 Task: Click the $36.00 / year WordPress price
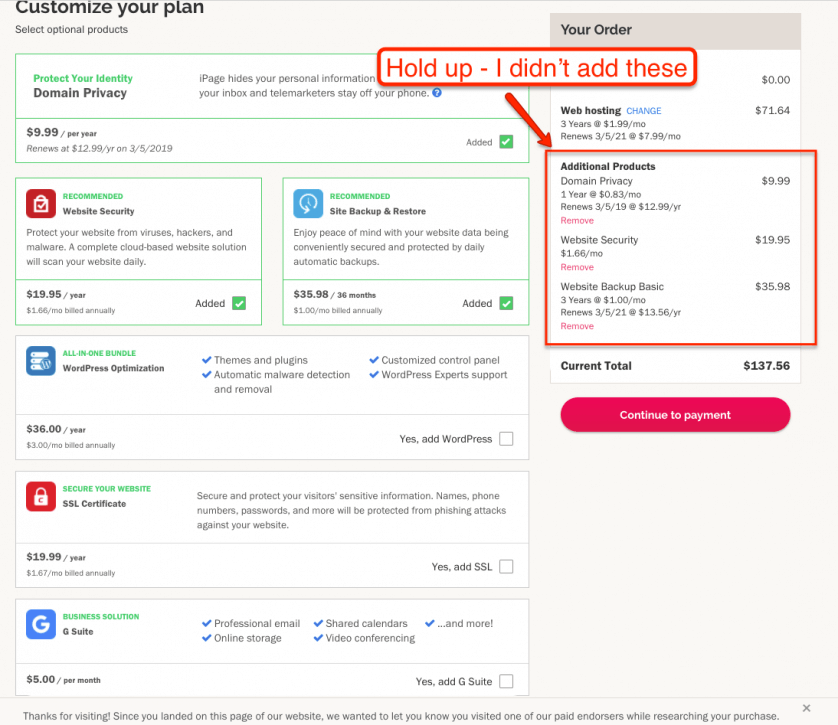(x=56, y=429)
